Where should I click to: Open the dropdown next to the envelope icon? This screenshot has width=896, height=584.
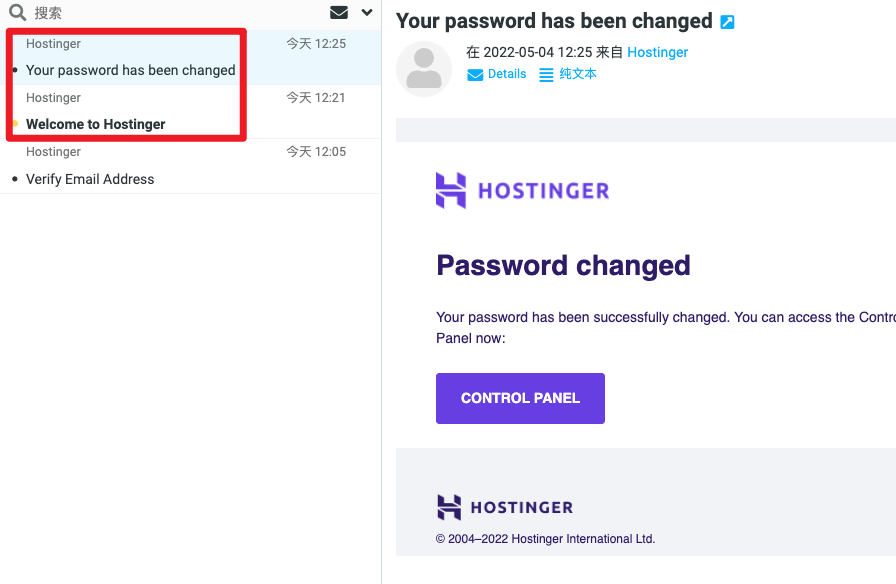coord(366,13)
